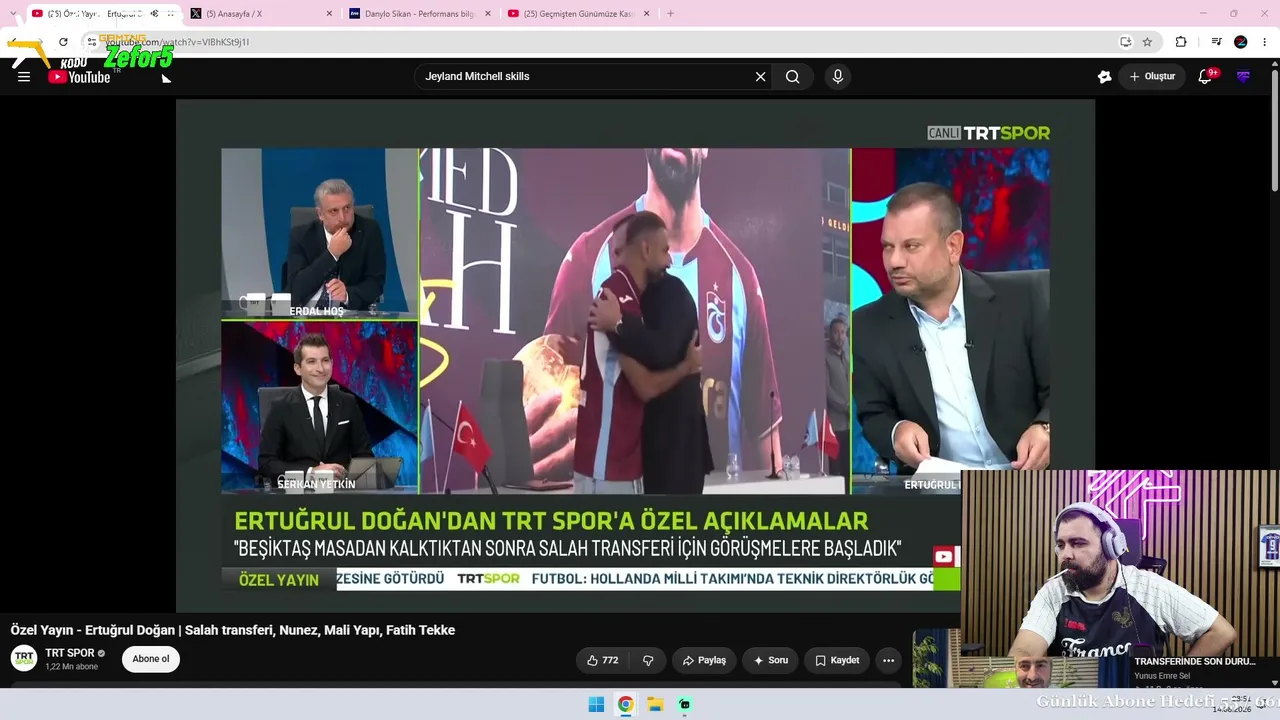This screenshot has height=720, width=1280.
Task: Click the Soru ask button
Action: pyautogui.click(x=770, y=660)
